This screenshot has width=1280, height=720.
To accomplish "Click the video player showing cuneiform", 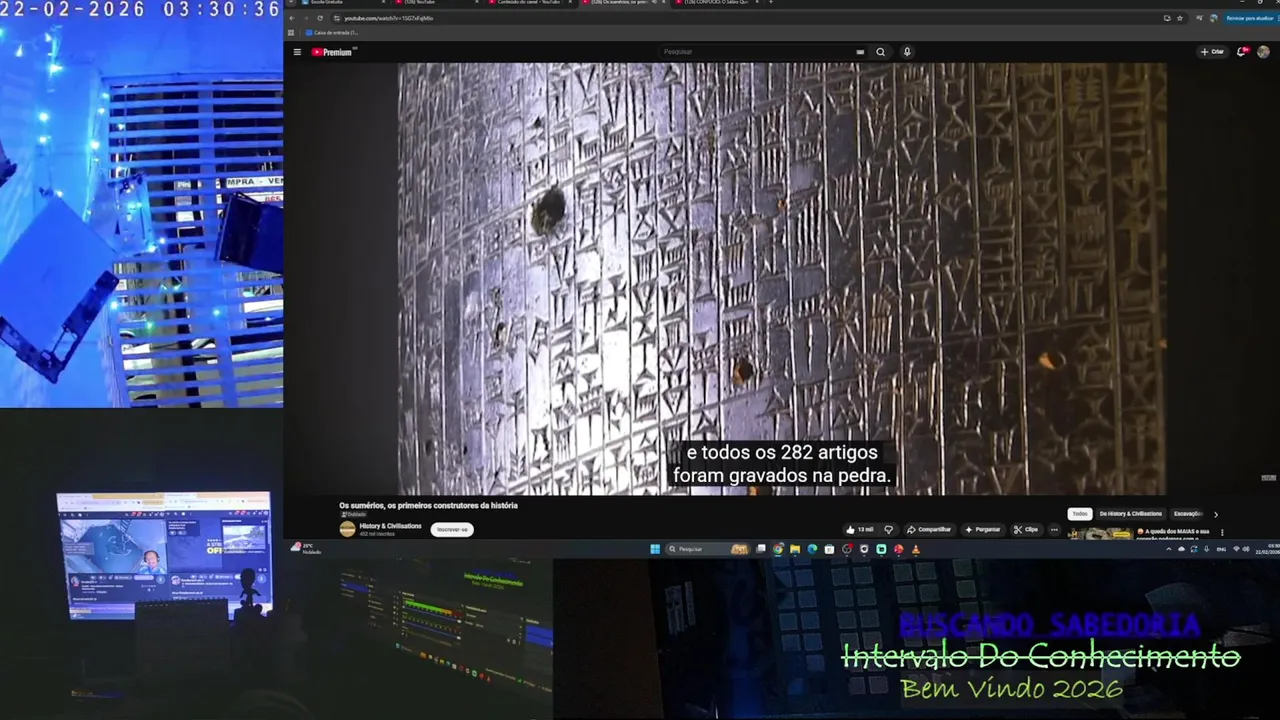I will coord(782,279).
